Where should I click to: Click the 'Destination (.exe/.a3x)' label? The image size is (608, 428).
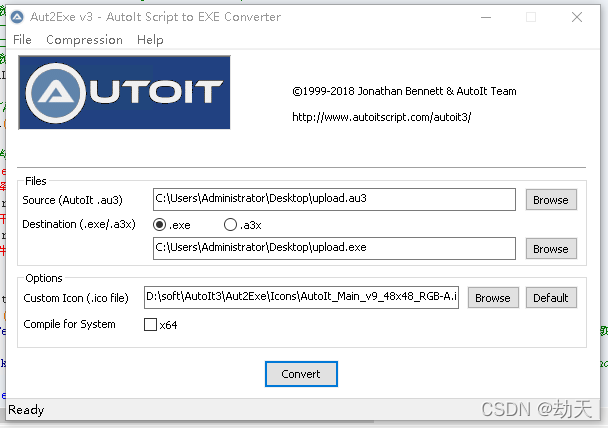pyautogui.click(x=79, y=224)
